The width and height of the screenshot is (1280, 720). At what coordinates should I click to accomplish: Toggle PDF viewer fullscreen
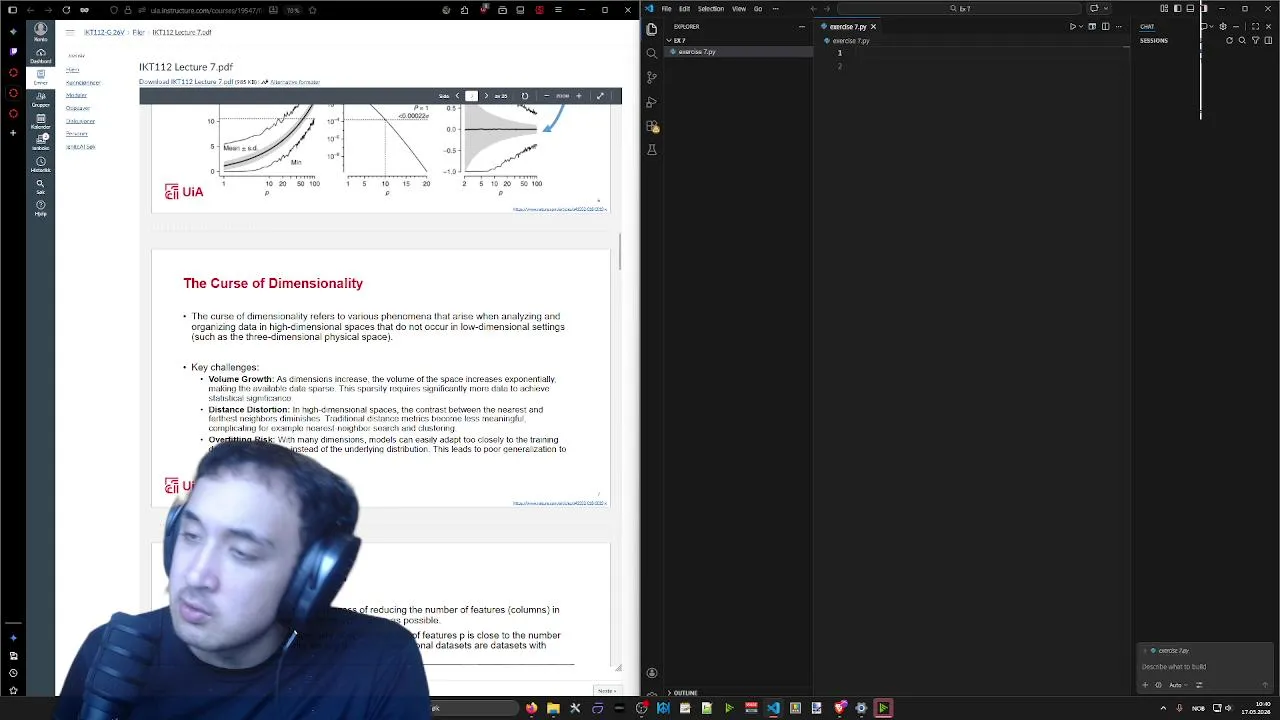click(x=600, y=96)
